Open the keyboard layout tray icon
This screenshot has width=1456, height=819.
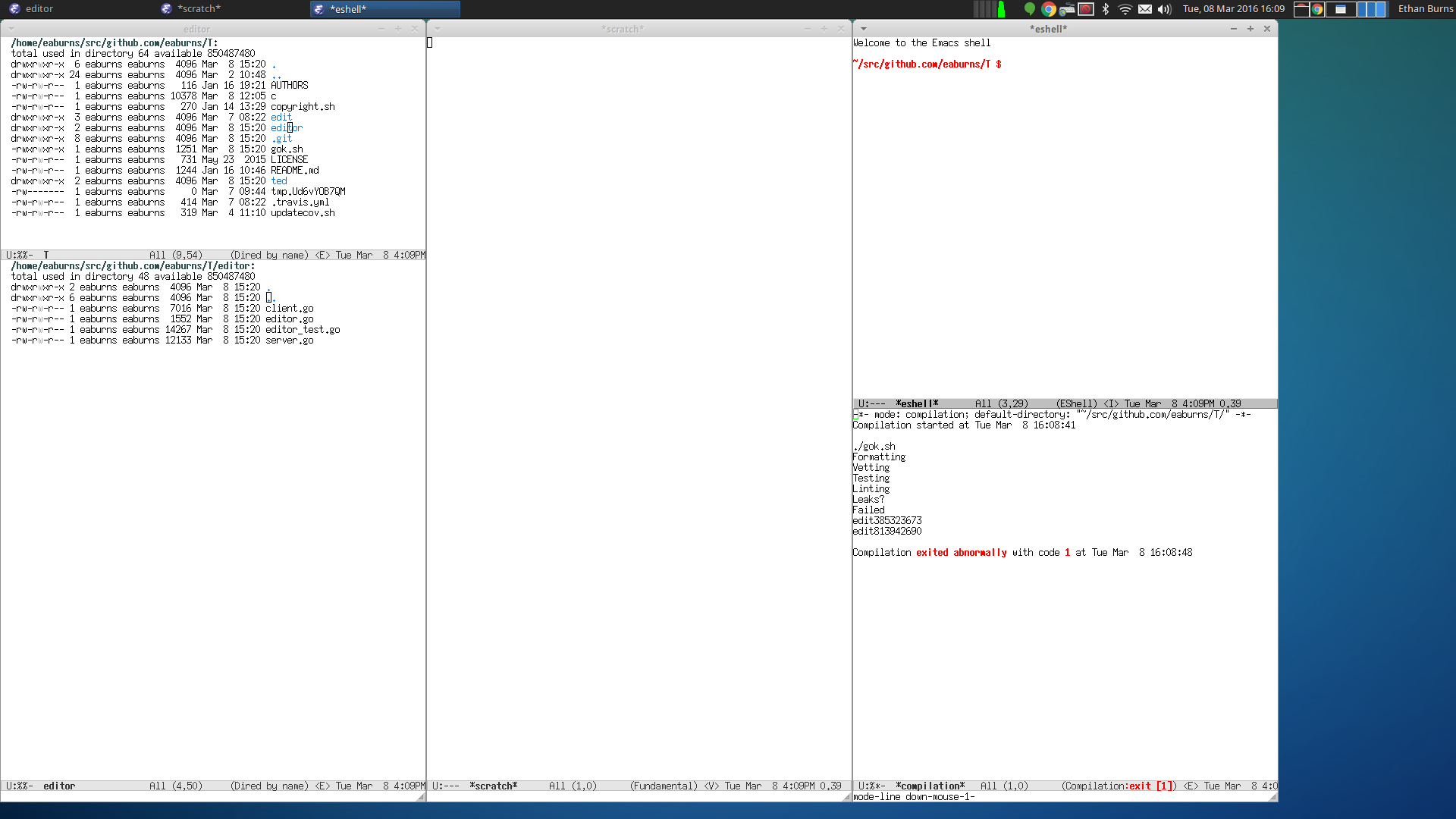pyautogui.click(x=1067, y=9)
